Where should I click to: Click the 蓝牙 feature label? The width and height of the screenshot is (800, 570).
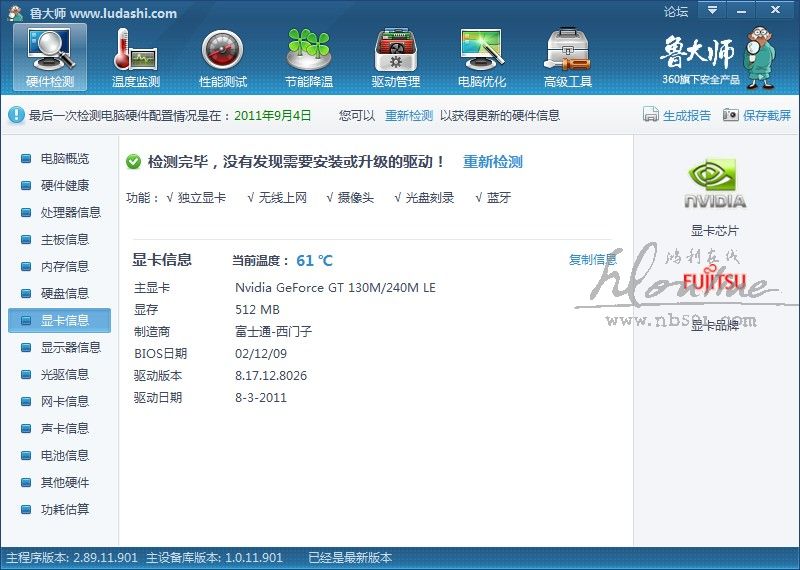tap(498, 198)
